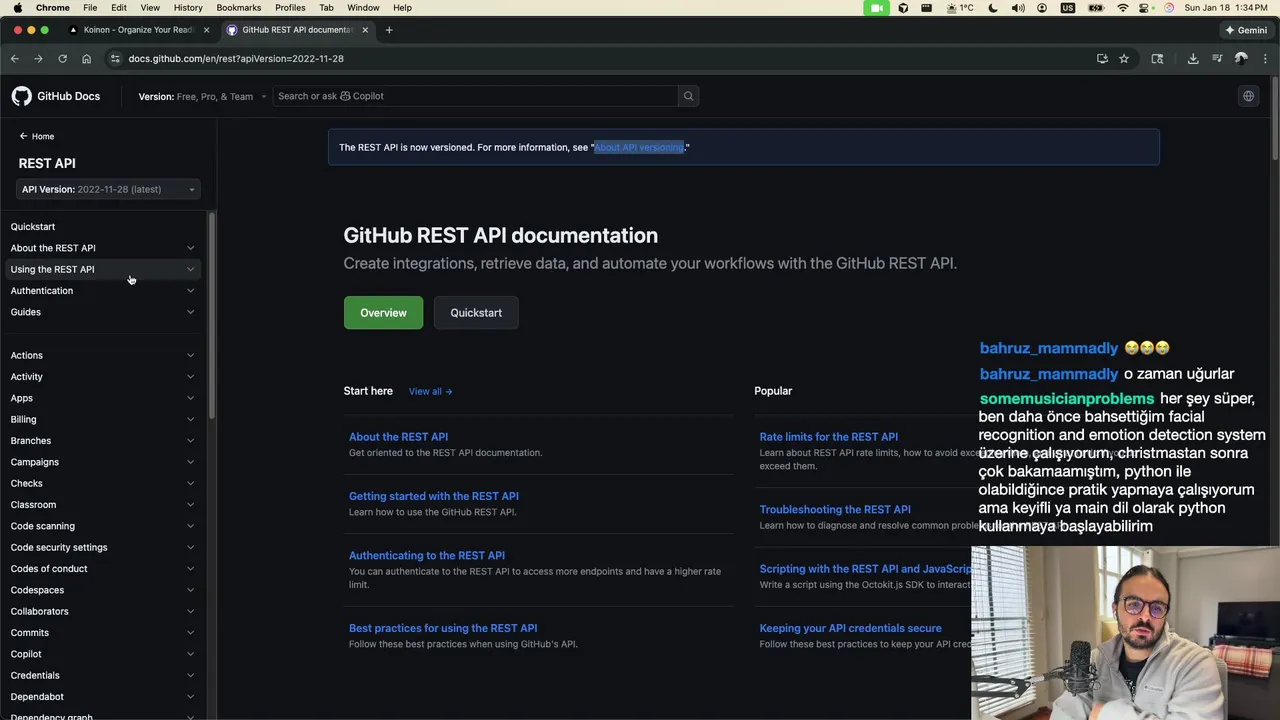
Task: Go to Home in sidebar
Action: [x=37, y=136]
